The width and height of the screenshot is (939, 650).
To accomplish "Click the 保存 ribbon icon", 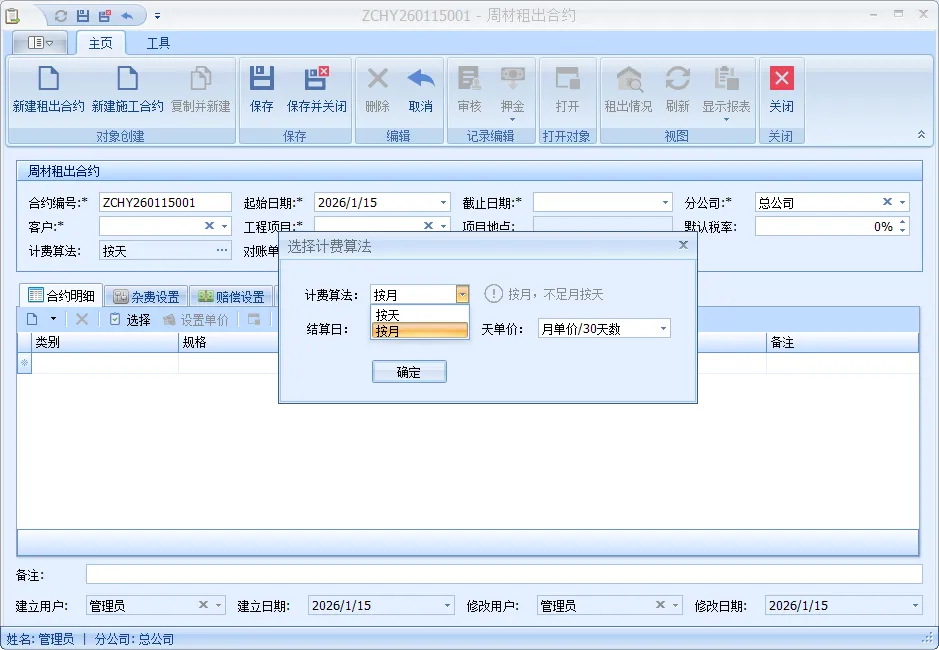I will tap(262, 78).
